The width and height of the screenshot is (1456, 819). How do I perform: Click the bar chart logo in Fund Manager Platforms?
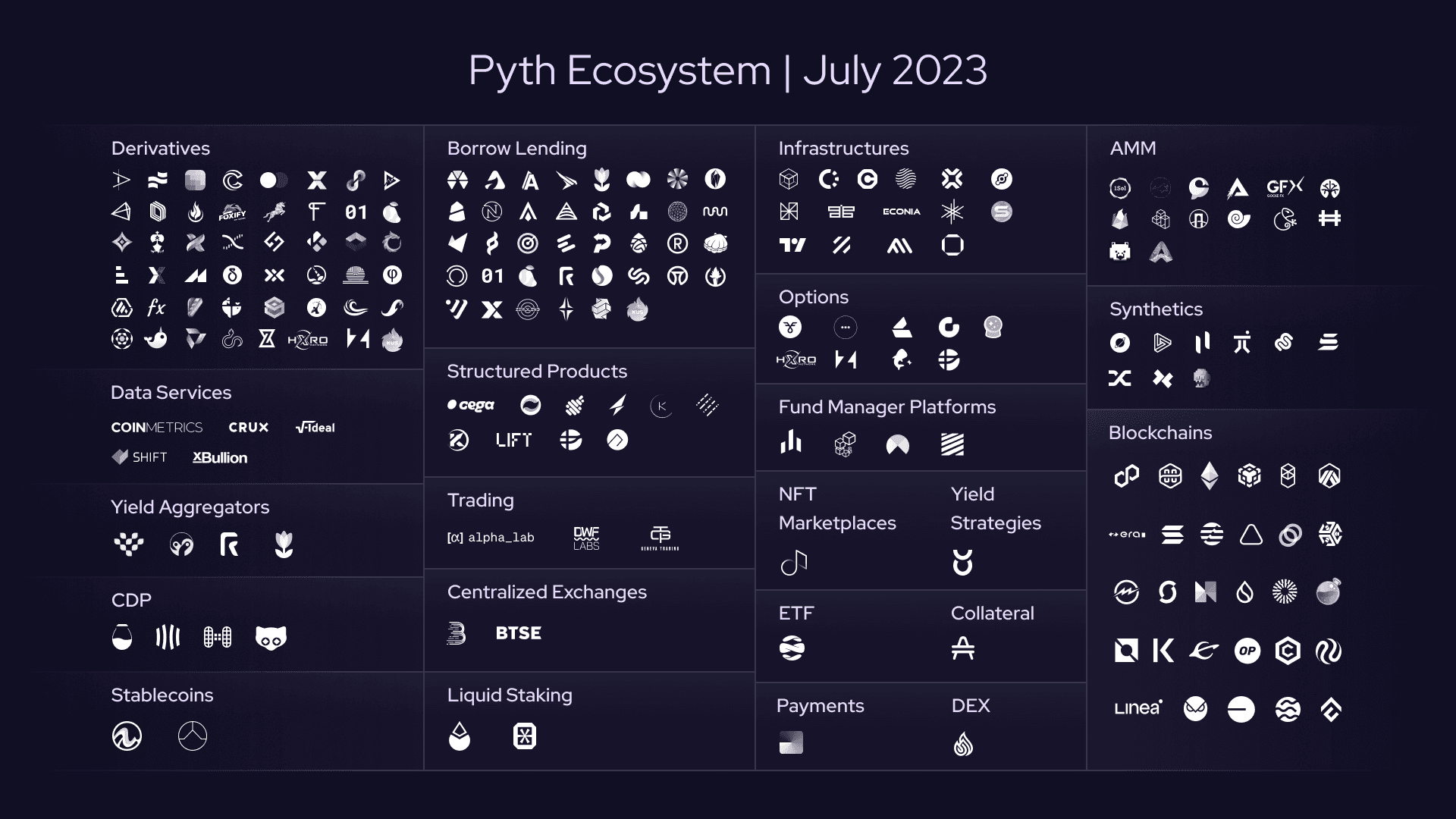pyautogui.click(x=791, y=441)
